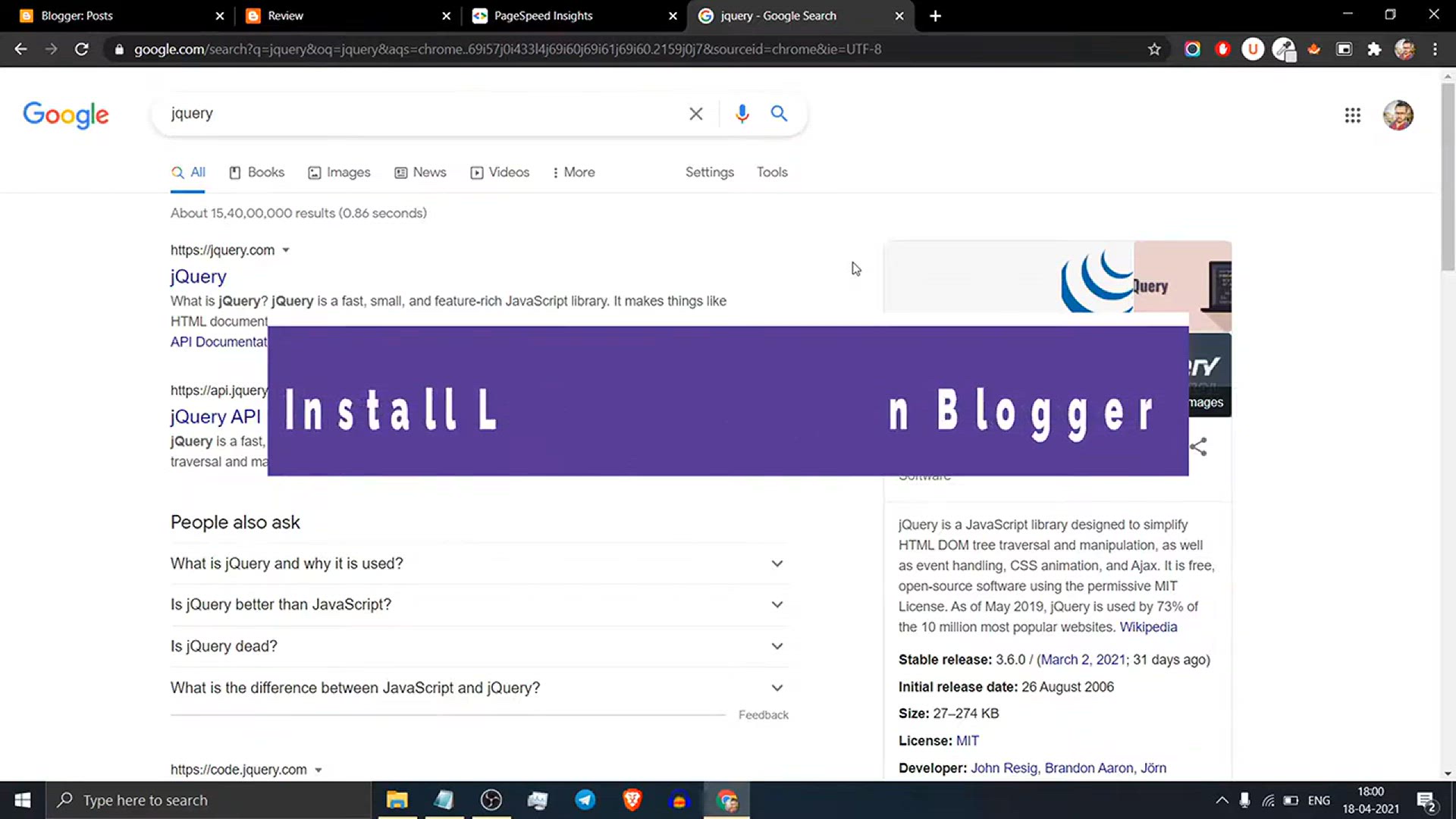The height and width of the screenshot is (819, 1456).
Task: Click the Windows taskbar search box
Action: [x=209, y=800]
